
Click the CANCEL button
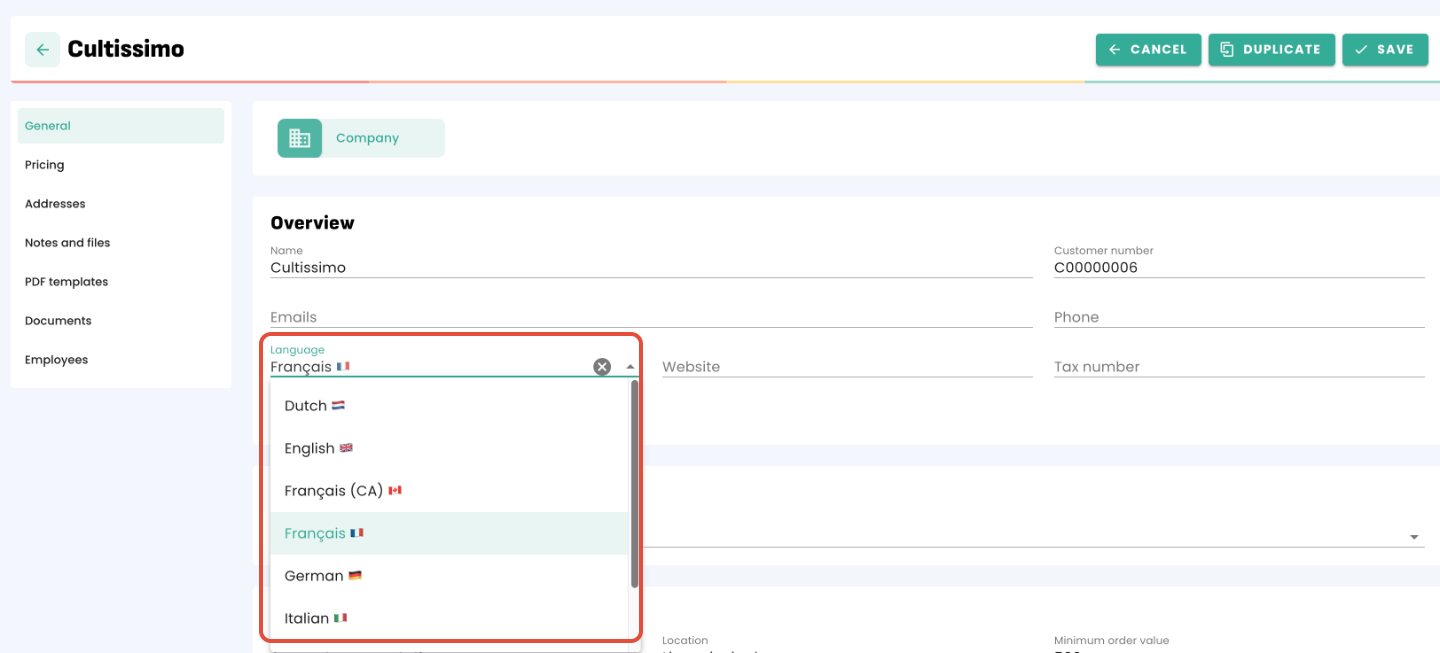[1148, 49]
